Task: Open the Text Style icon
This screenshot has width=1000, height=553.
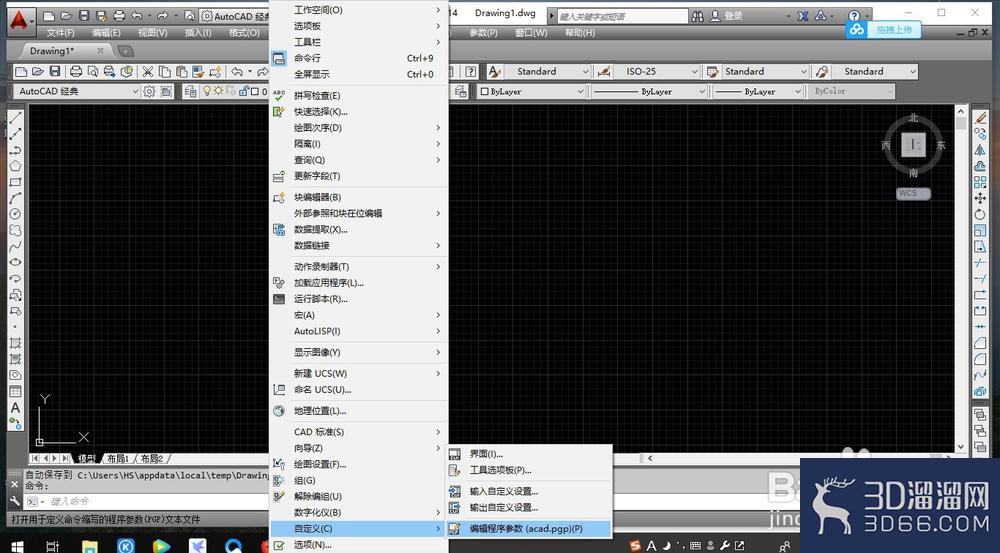Action: 495,71
